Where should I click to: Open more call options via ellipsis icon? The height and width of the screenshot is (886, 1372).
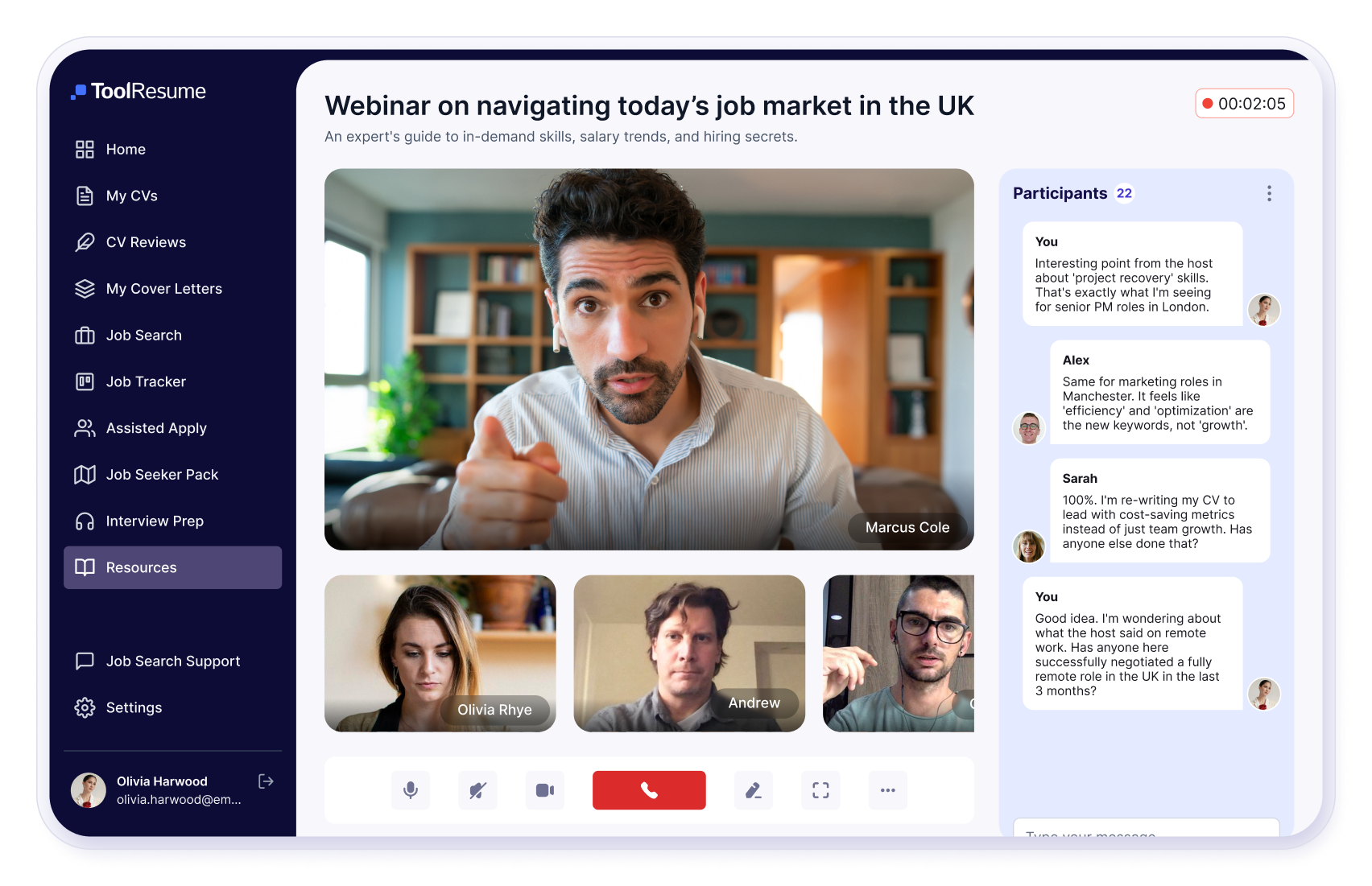[x=887, y=790]
